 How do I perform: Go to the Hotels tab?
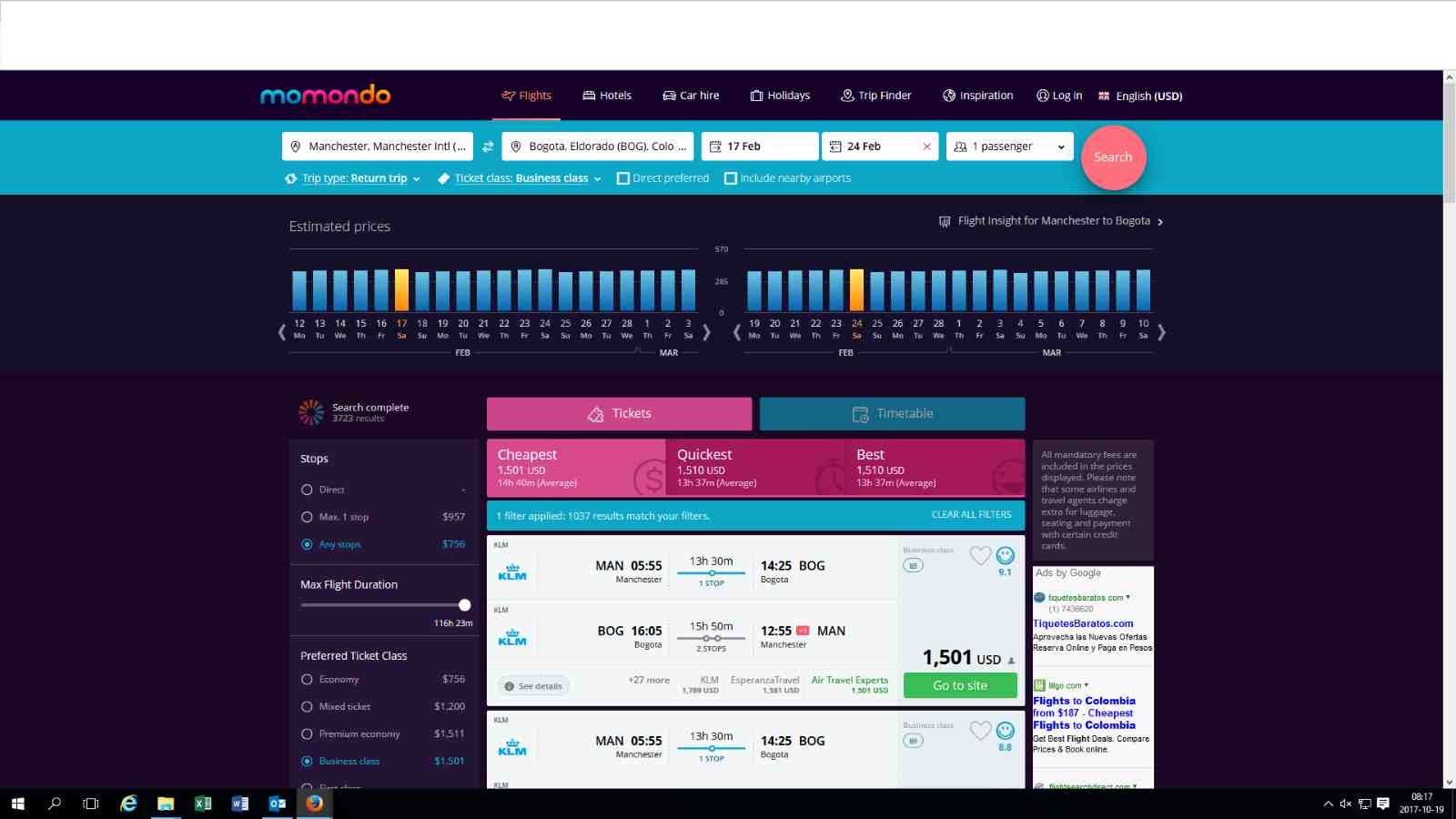coord(607,96)
